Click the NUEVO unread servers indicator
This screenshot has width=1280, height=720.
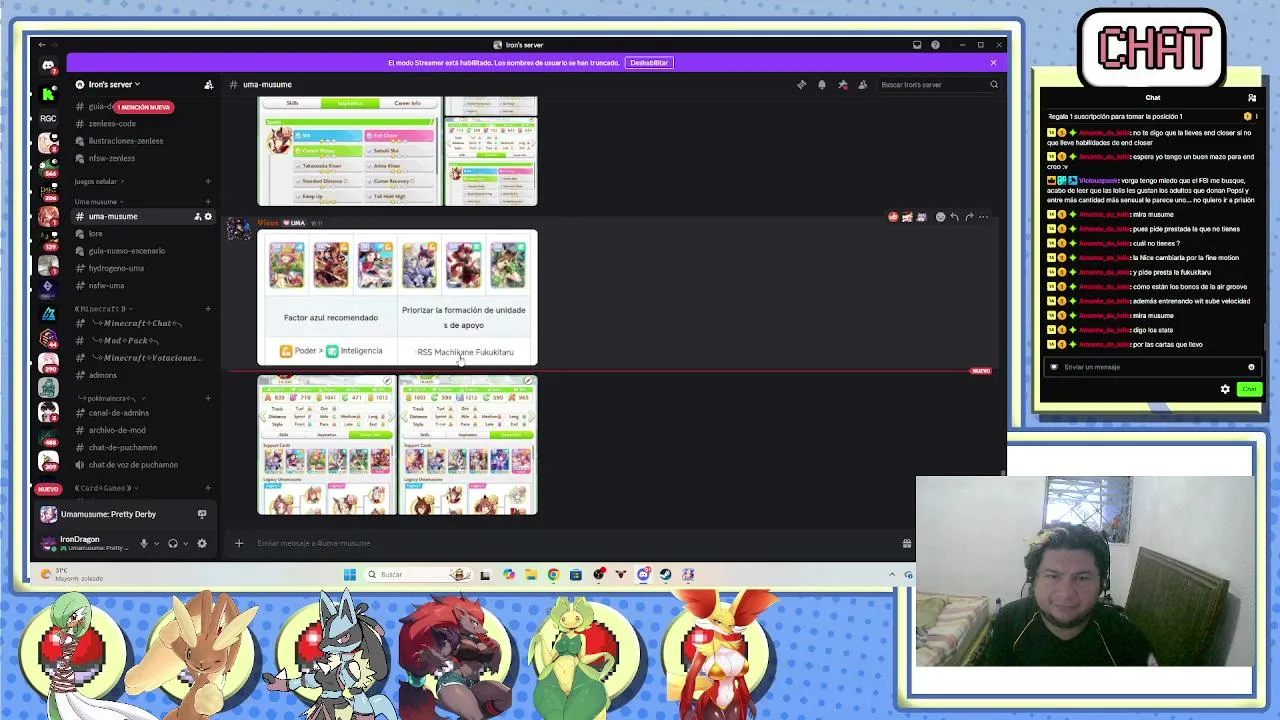[x=48, y=489]
